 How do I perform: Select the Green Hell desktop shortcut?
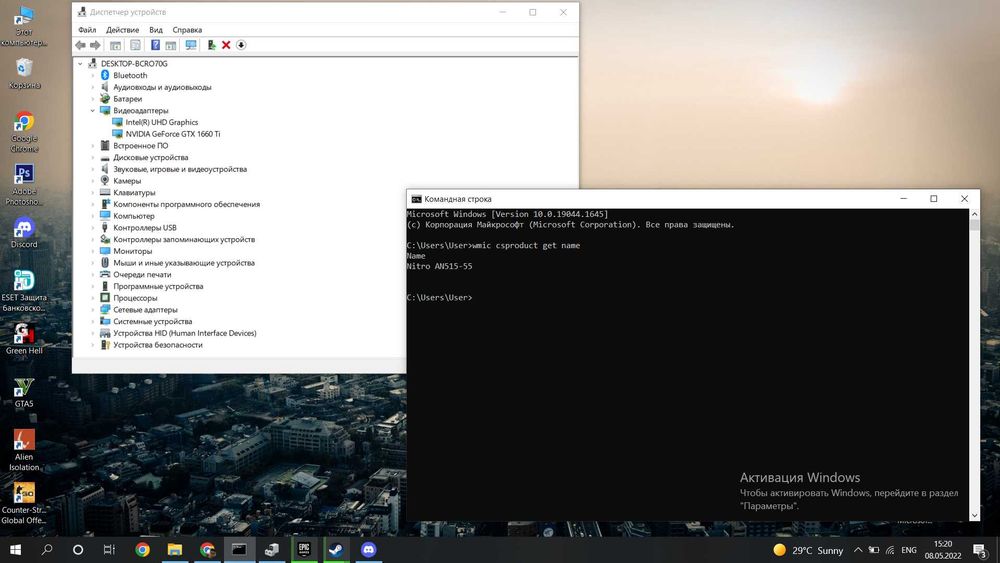[x=24, y=339]
